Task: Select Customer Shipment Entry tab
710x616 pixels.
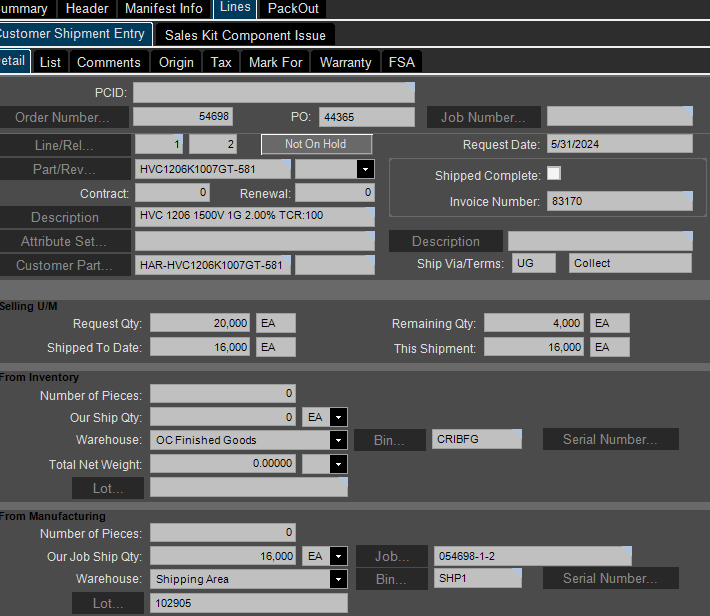Action: [75, 34]
